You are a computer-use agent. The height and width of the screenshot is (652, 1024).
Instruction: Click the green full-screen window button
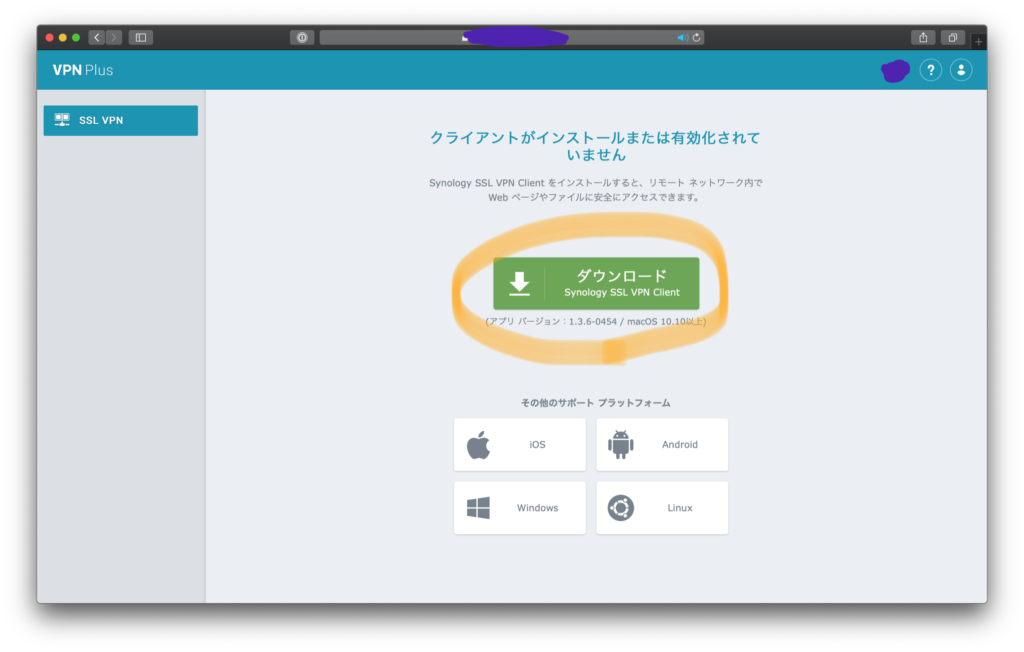[x=76, y=37]
